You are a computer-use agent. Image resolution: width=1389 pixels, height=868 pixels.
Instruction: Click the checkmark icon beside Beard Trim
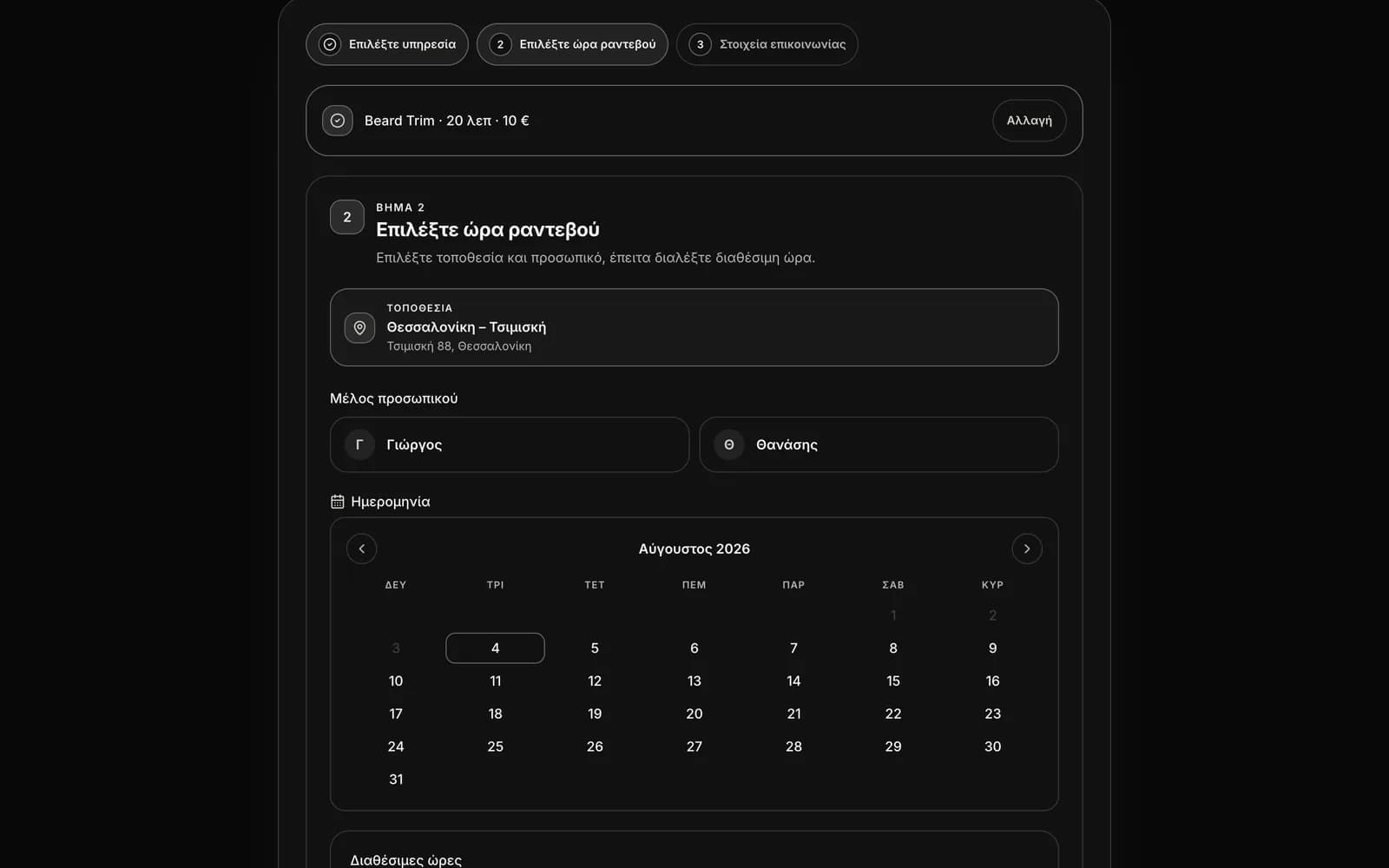(338, 121)
